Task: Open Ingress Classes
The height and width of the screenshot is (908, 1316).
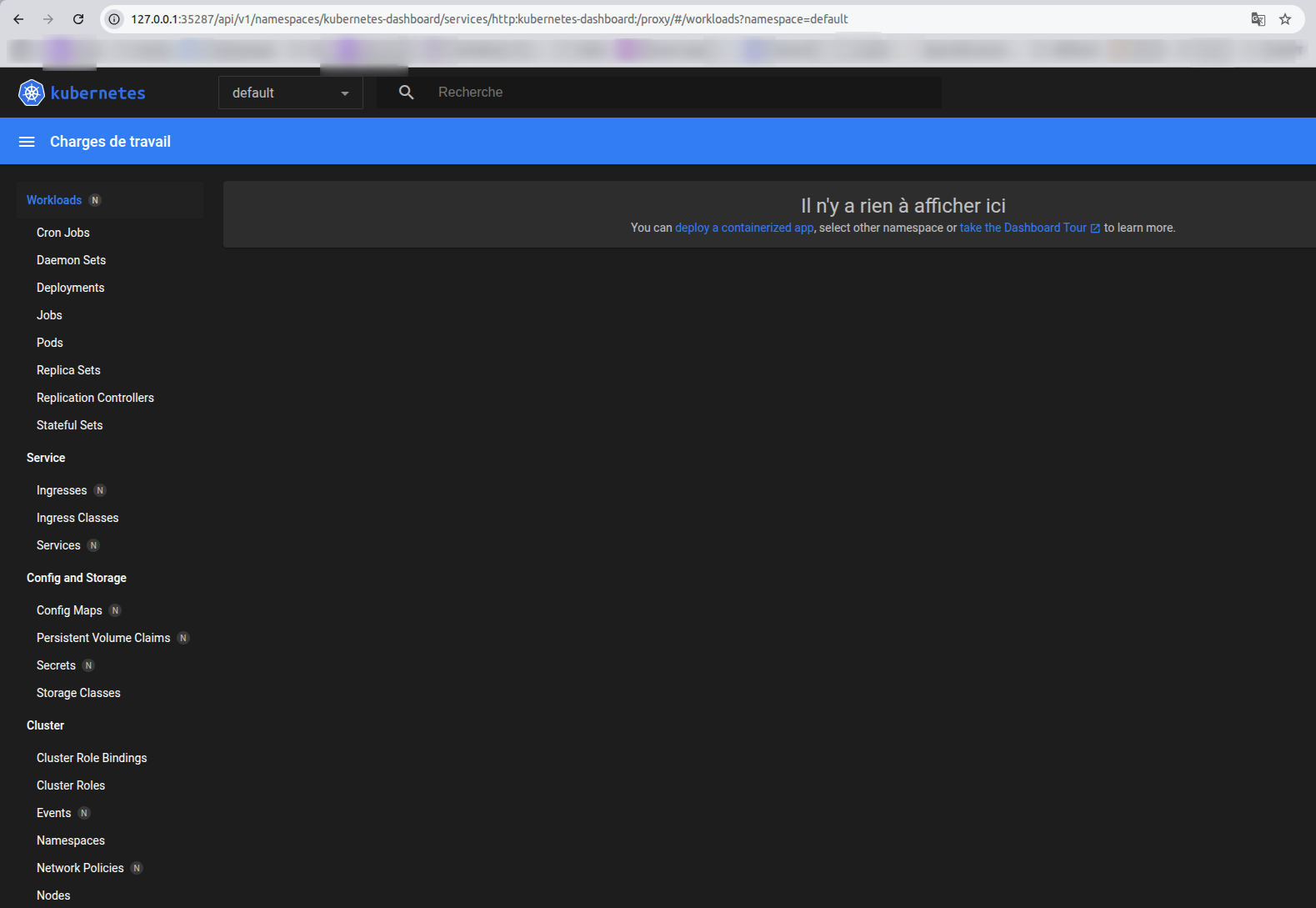Action: click(x=78, y=518)
